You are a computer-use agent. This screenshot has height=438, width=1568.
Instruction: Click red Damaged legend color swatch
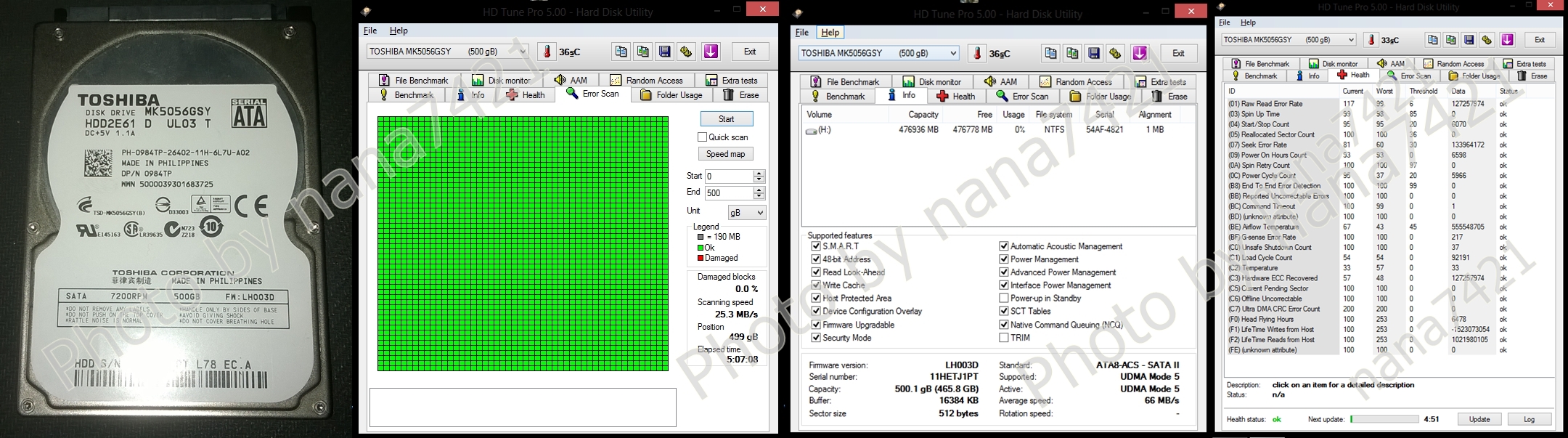[701, 258]
